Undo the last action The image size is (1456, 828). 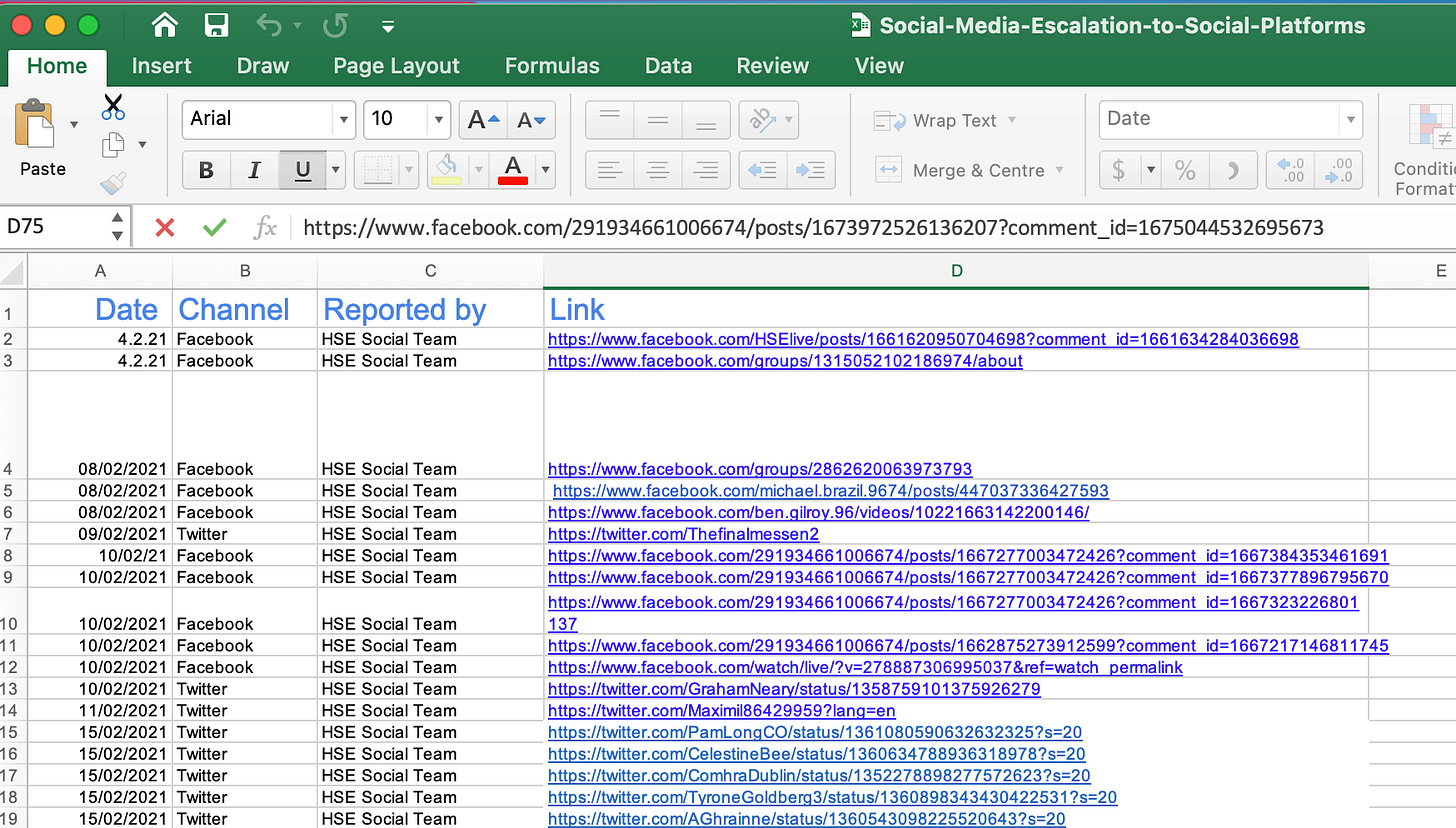click(x=269, y=25)
